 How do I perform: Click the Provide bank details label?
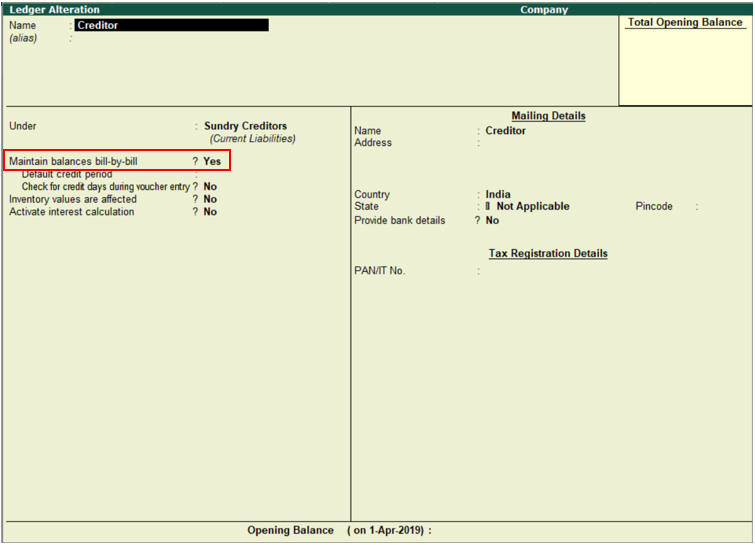coord(400,220)
